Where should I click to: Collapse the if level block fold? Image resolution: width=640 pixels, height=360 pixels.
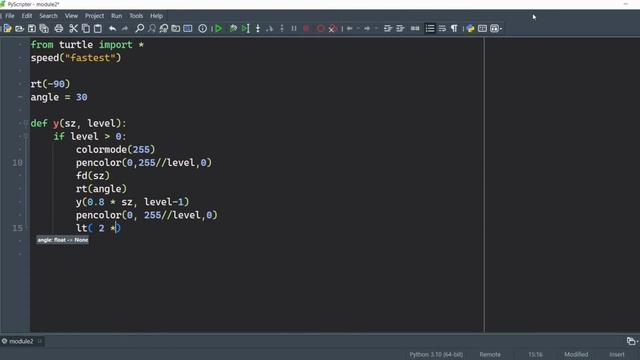[x=25, y=136]
